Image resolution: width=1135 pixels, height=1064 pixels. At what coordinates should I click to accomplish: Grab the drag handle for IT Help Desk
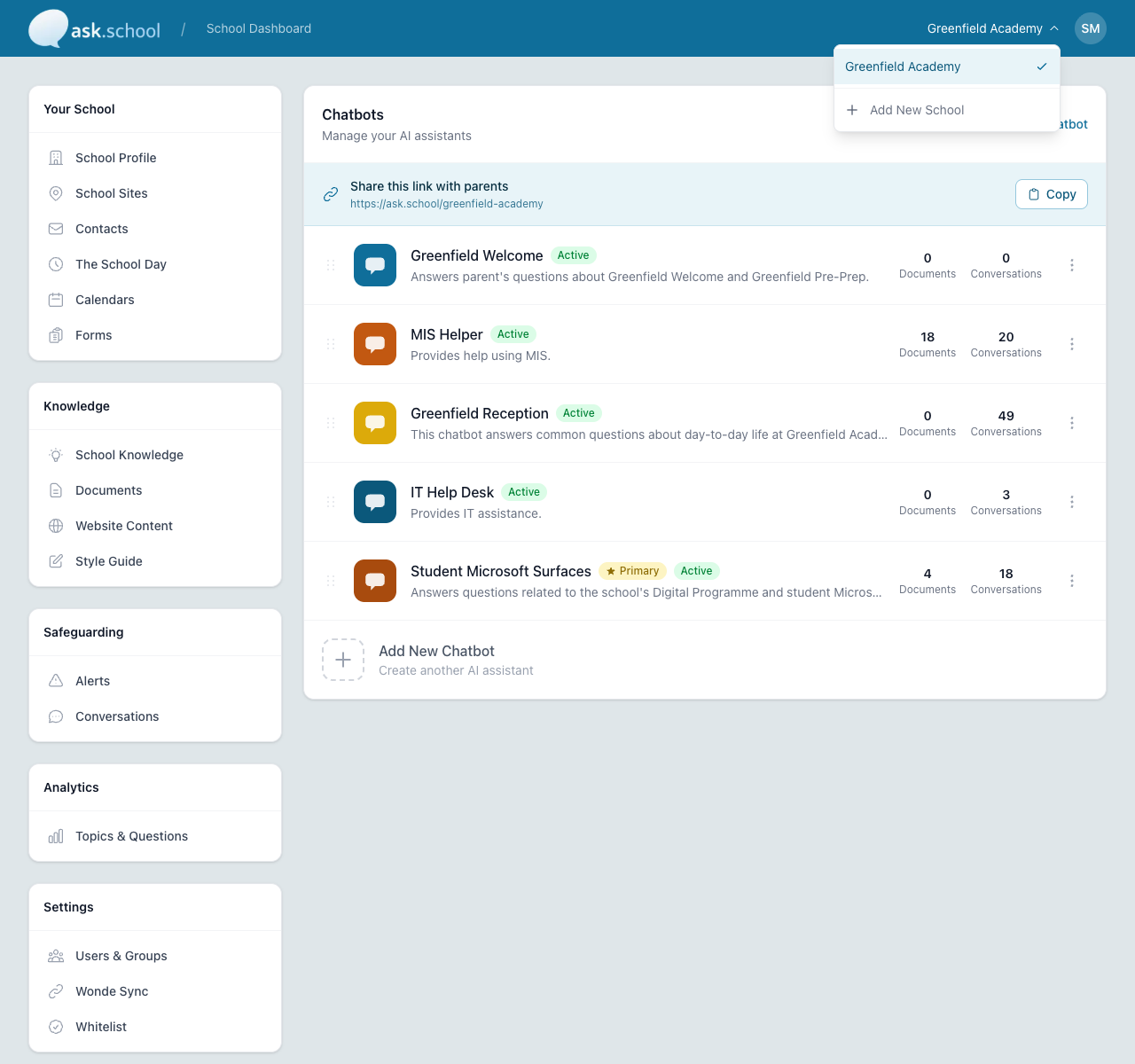[x=331, y=502]
